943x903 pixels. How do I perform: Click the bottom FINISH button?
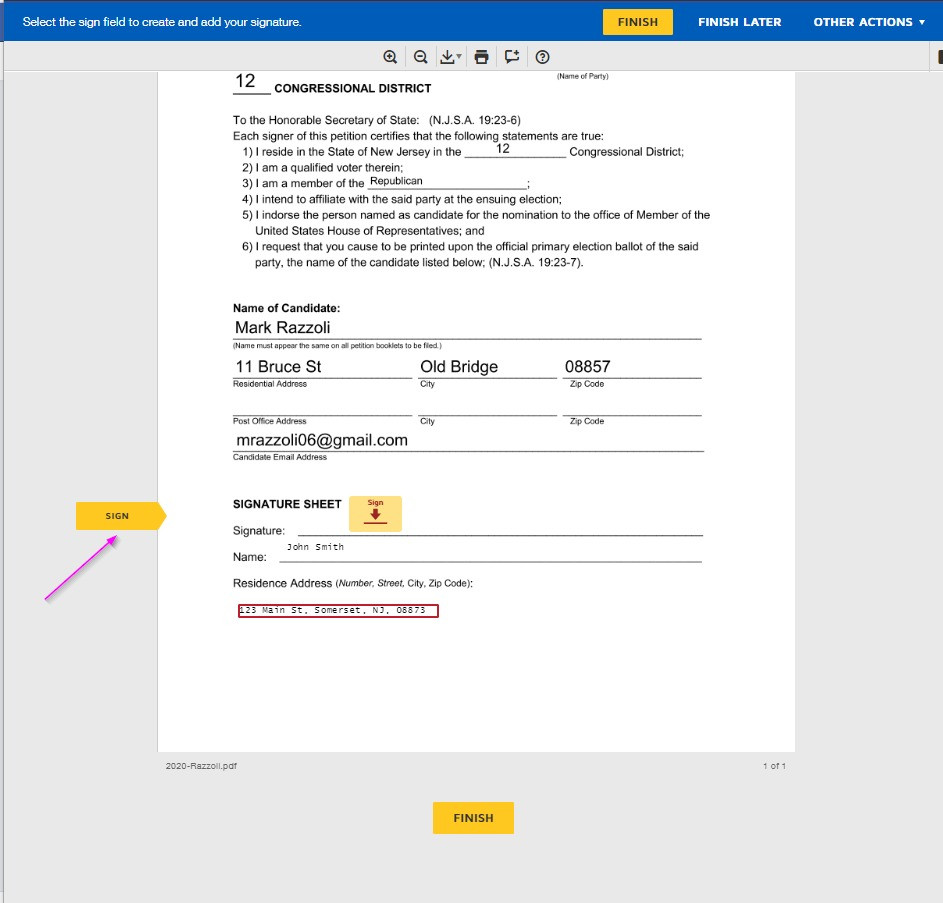473,818
